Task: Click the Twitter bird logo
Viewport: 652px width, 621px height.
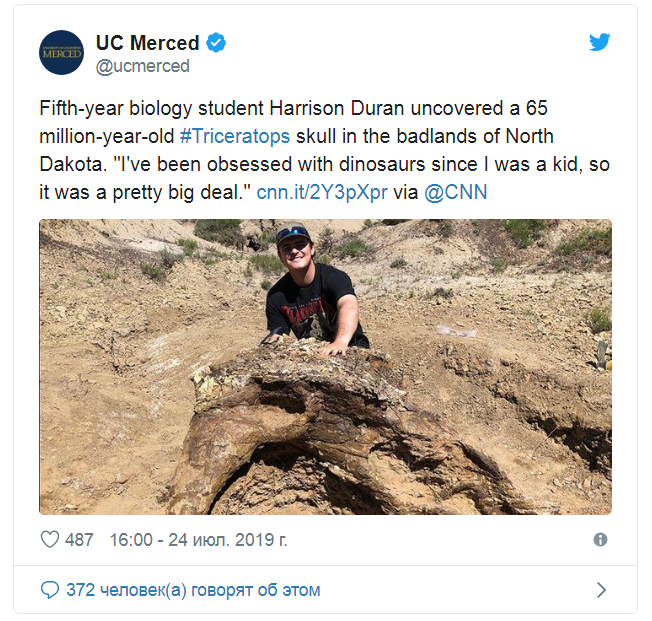Action: coord(599,42)
